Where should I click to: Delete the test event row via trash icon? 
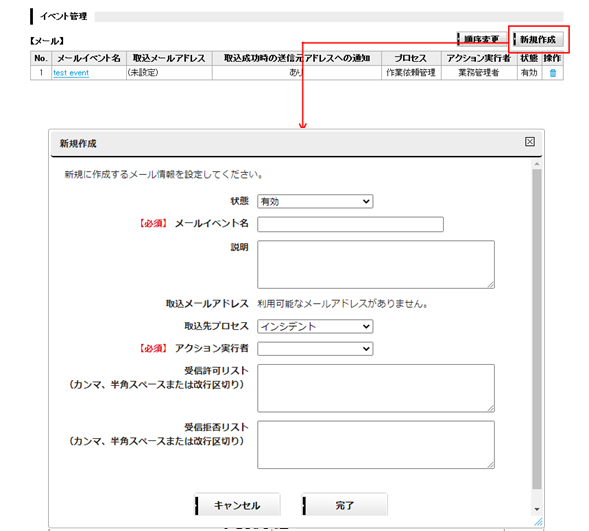(553, 73)
